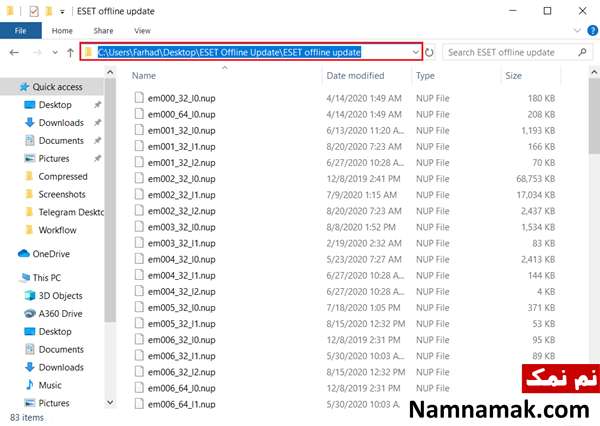
Task: Open the Telegram Desktop folder in the navigation pane
Action: point(71,212)
